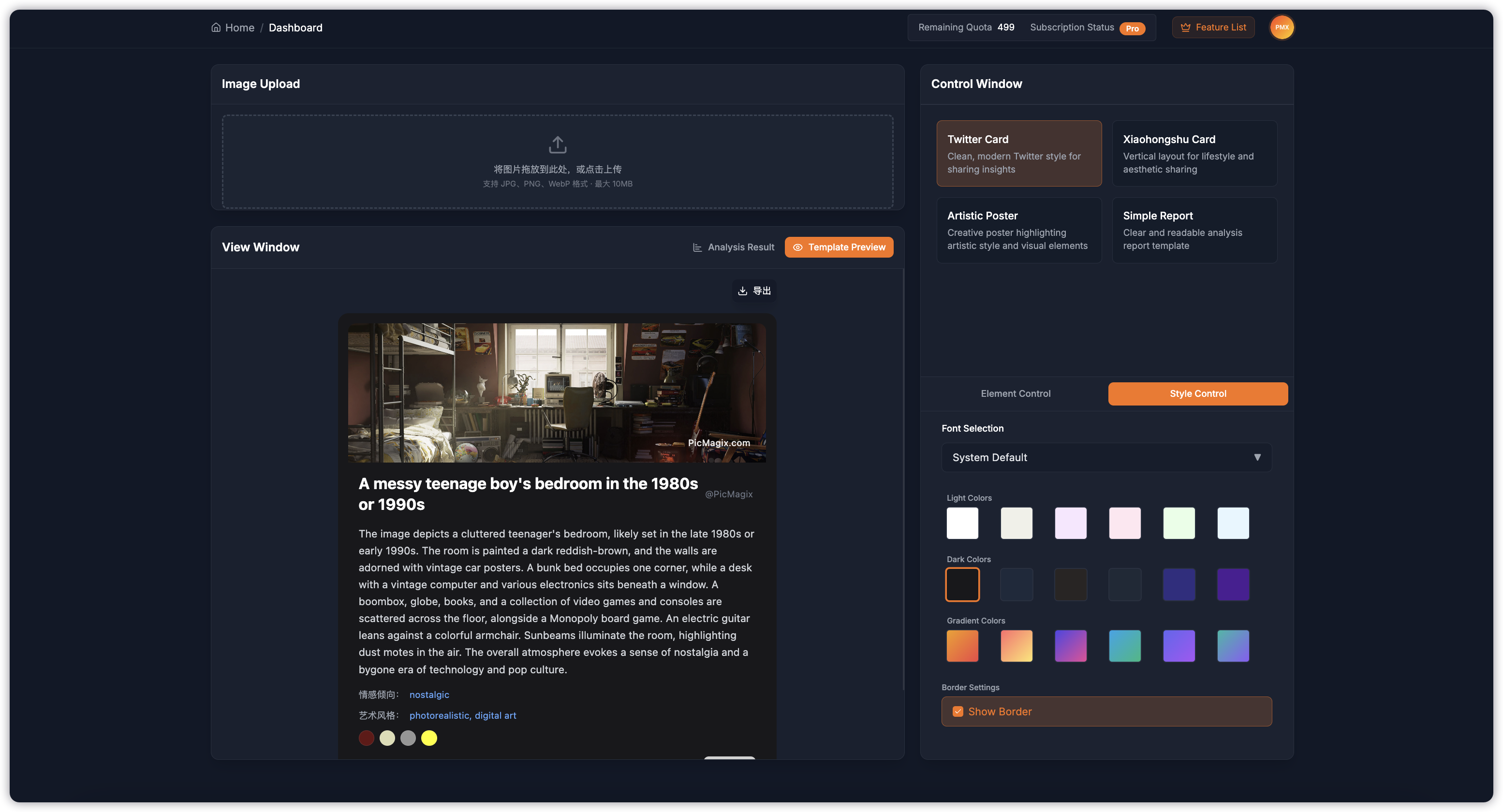The image size is (1503, 812).
Task: Go to Home breadcrumb link
Action: tap(239, 28)
